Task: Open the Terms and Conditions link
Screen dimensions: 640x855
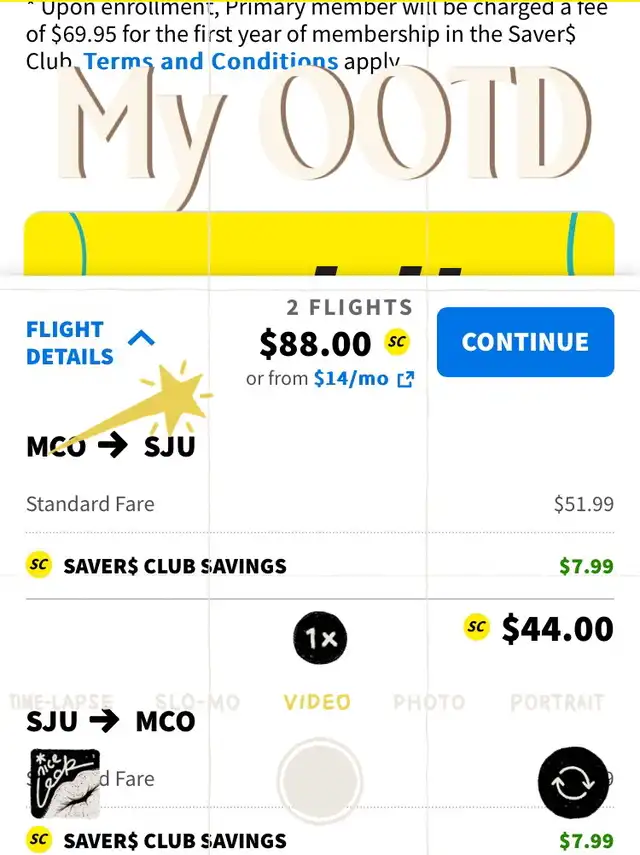Action: coord(211,62)
